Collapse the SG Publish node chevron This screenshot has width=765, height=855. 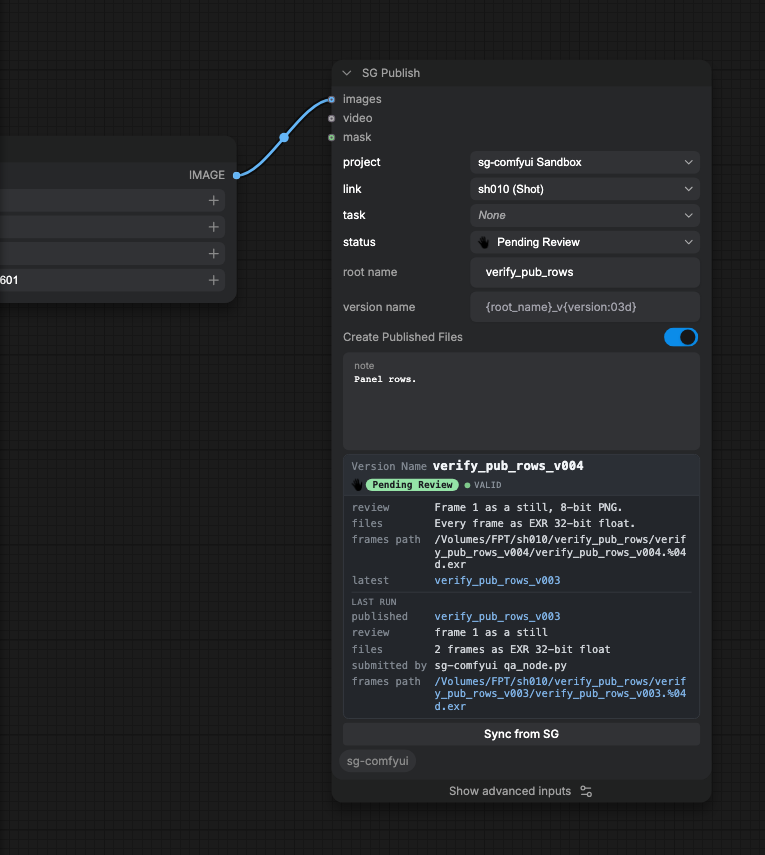347,73
